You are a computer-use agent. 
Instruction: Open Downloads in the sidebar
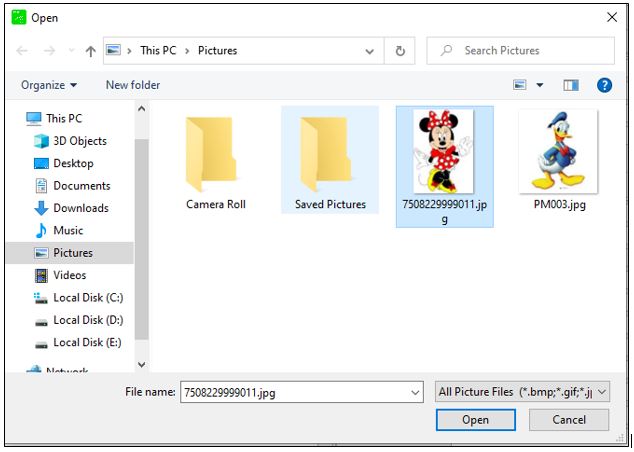(x=81, y=208)
